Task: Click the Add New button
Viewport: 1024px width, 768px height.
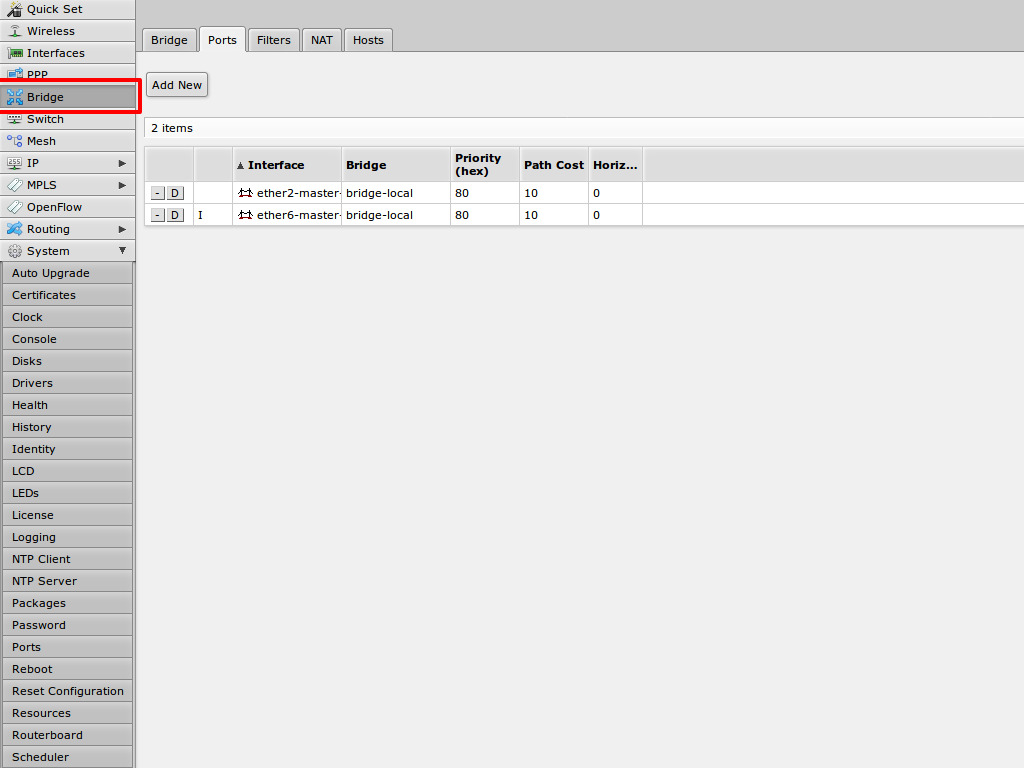Action: (x=177, y=85)
